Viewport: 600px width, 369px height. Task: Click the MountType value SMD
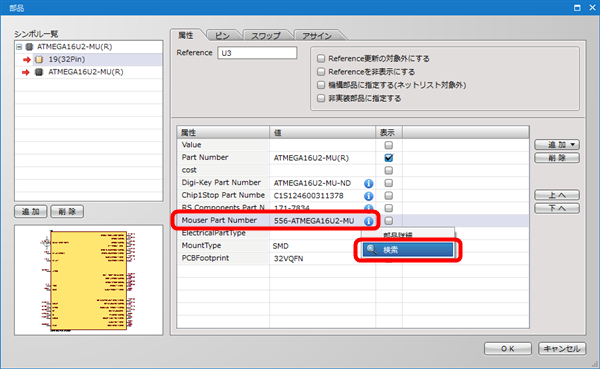click(x=280, y=246)
